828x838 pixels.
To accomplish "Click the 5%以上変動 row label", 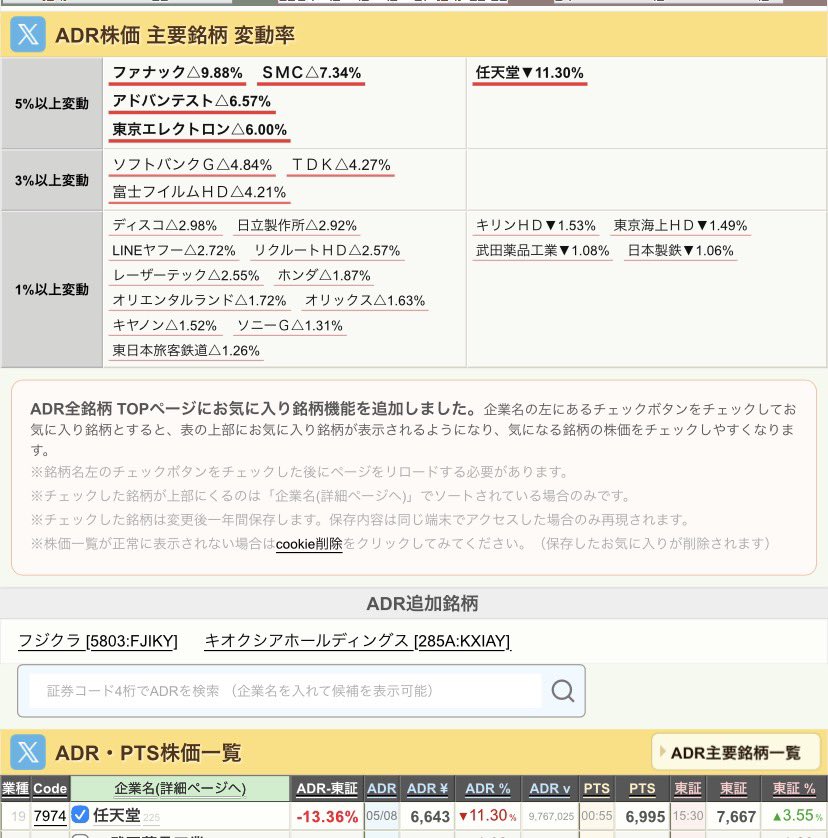I will pos(52,103).
